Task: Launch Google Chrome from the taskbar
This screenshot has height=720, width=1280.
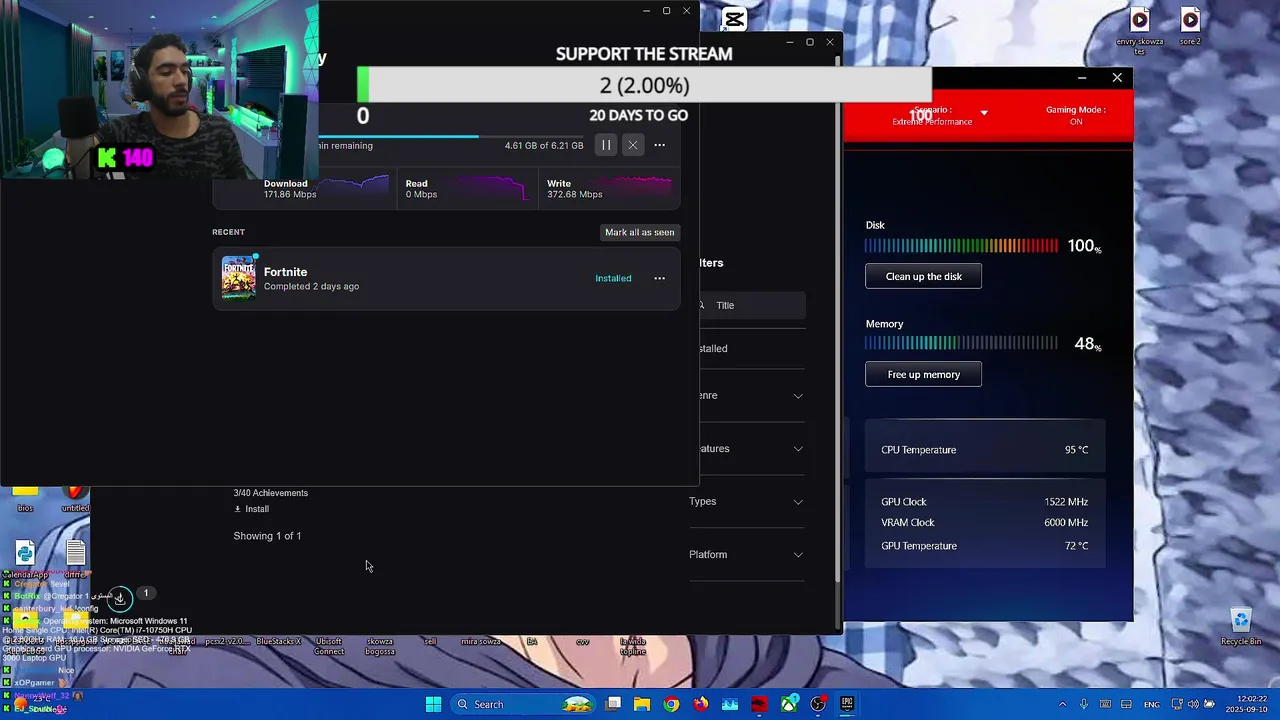Action: click(x=671, y=704)
